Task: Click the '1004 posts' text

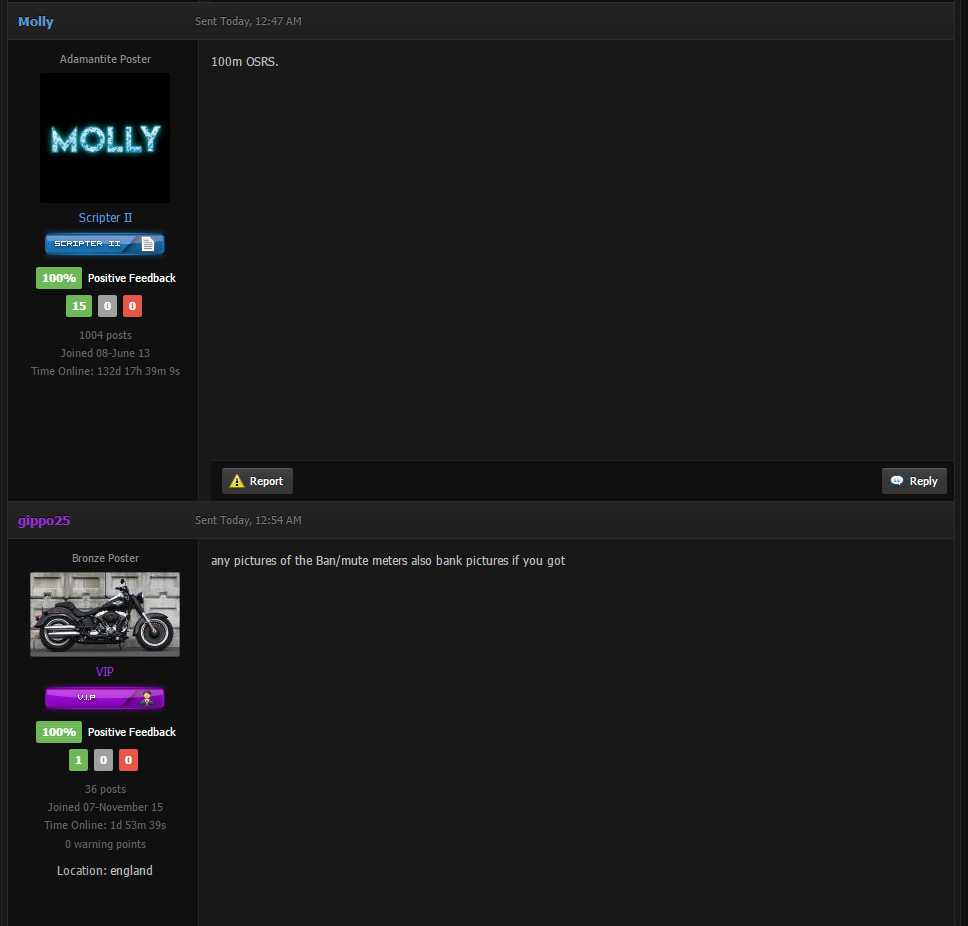Action: coord(106,335)
